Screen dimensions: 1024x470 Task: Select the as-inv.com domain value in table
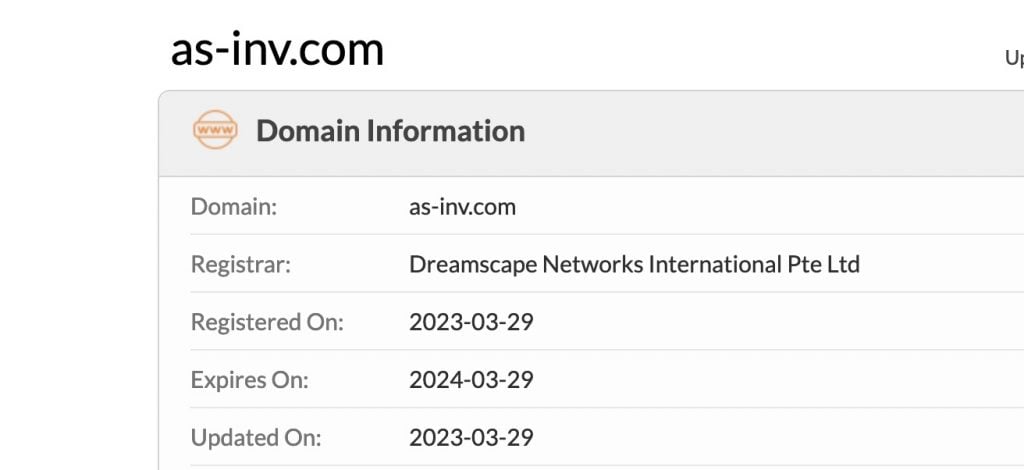462,207
